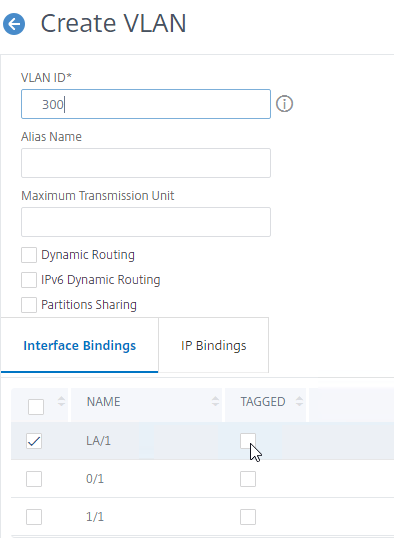
Task: Mark LA/1 as tagged
Action: [248, 441]
